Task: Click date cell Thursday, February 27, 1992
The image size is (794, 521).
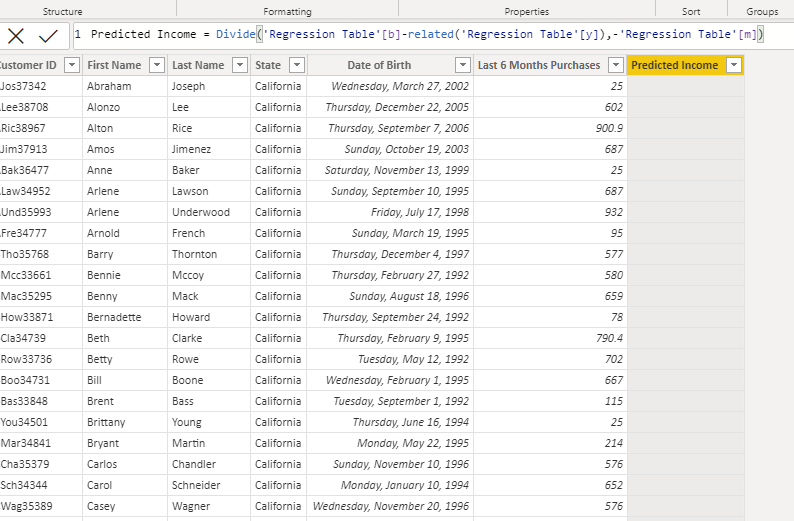Action: 400,275
